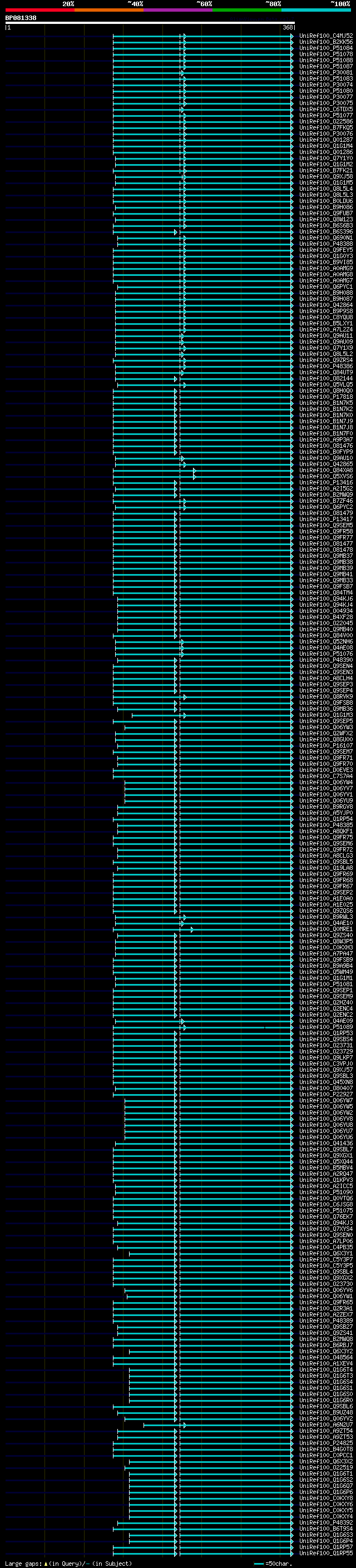356x1568 pixels.
Task: Select hit label UniRef100_O22519
Action: click(326, 1467)
